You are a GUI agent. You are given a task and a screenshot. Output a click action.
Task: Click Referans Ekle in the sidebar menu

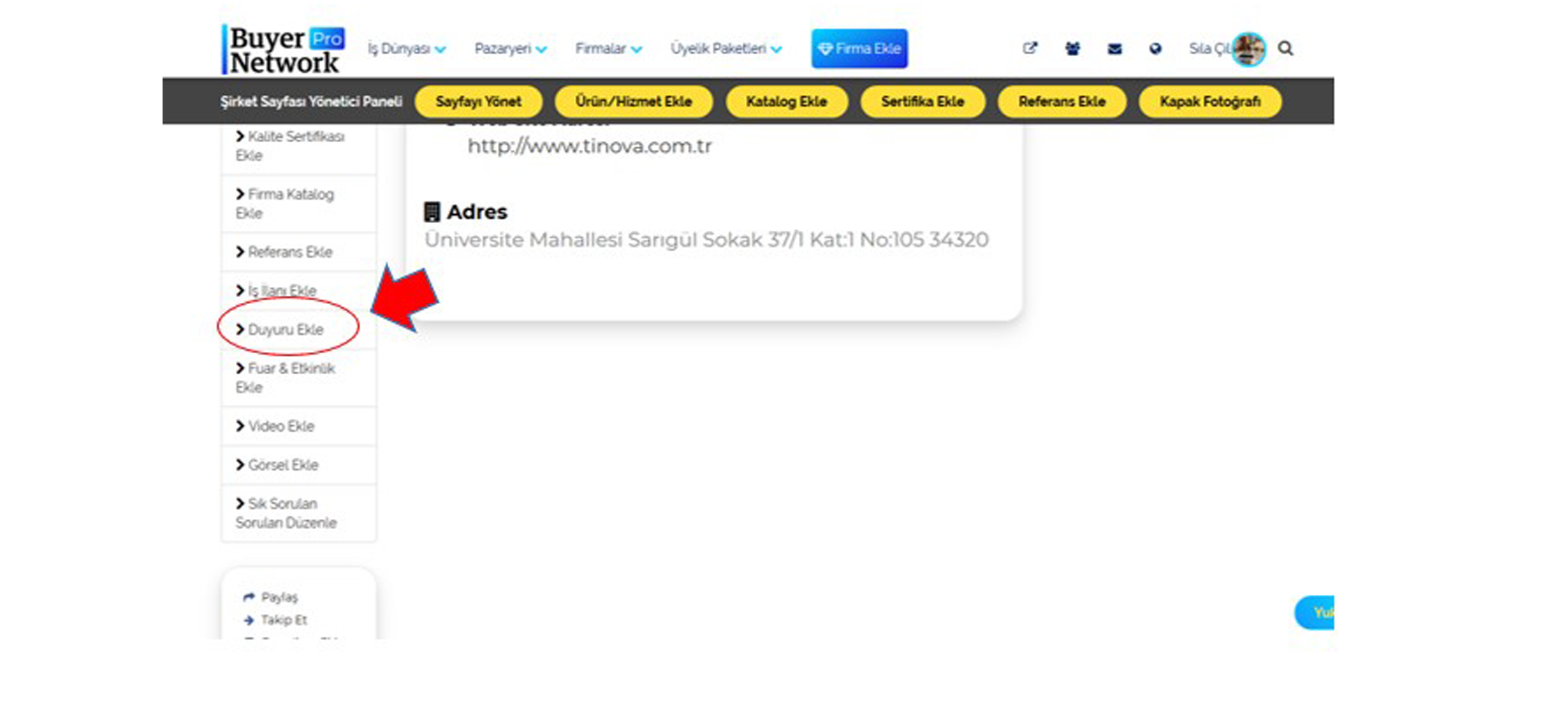(x=299, y=252)
